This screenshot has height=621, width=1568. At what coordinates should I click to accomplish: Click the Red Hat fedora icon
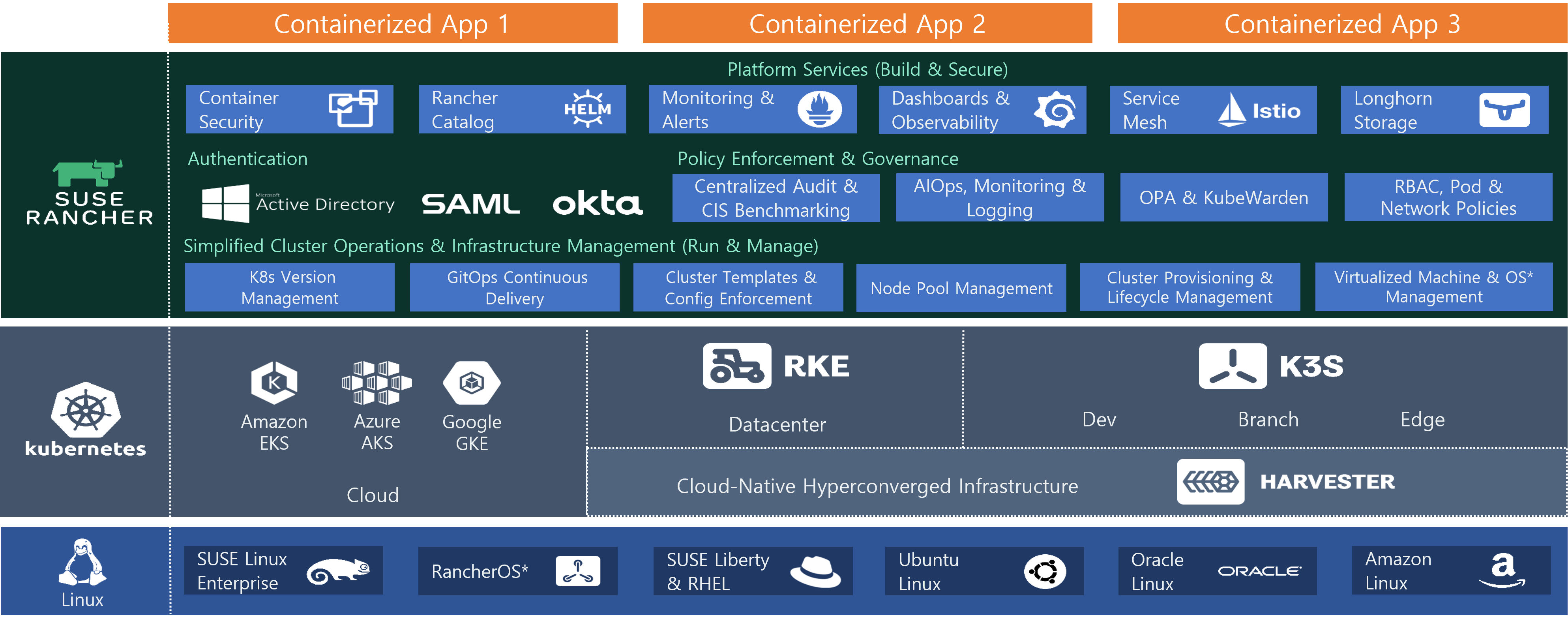tap(816, 572)
